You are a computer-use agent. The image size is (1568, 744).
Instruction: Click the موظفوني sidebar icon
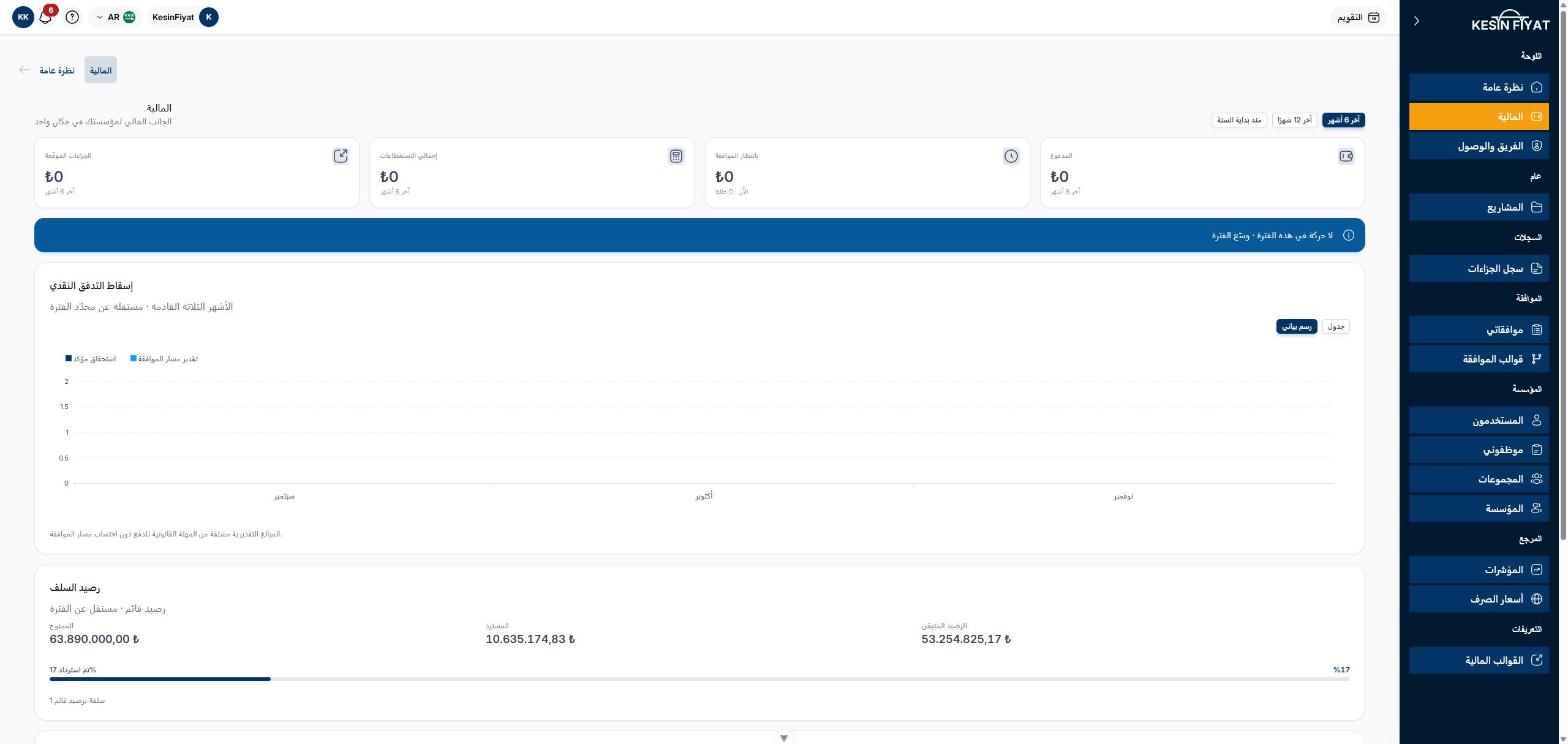[1537, 449]
